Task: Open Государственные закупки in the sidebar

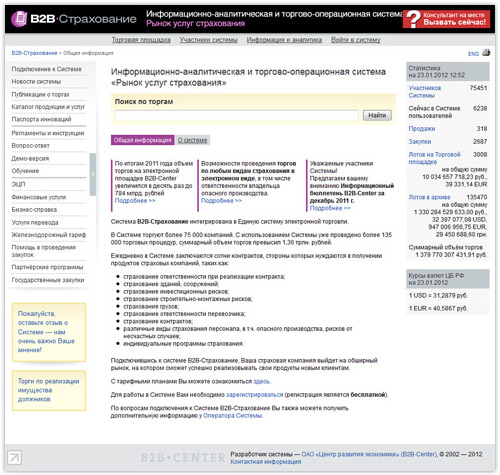Action: coord(48,280)
